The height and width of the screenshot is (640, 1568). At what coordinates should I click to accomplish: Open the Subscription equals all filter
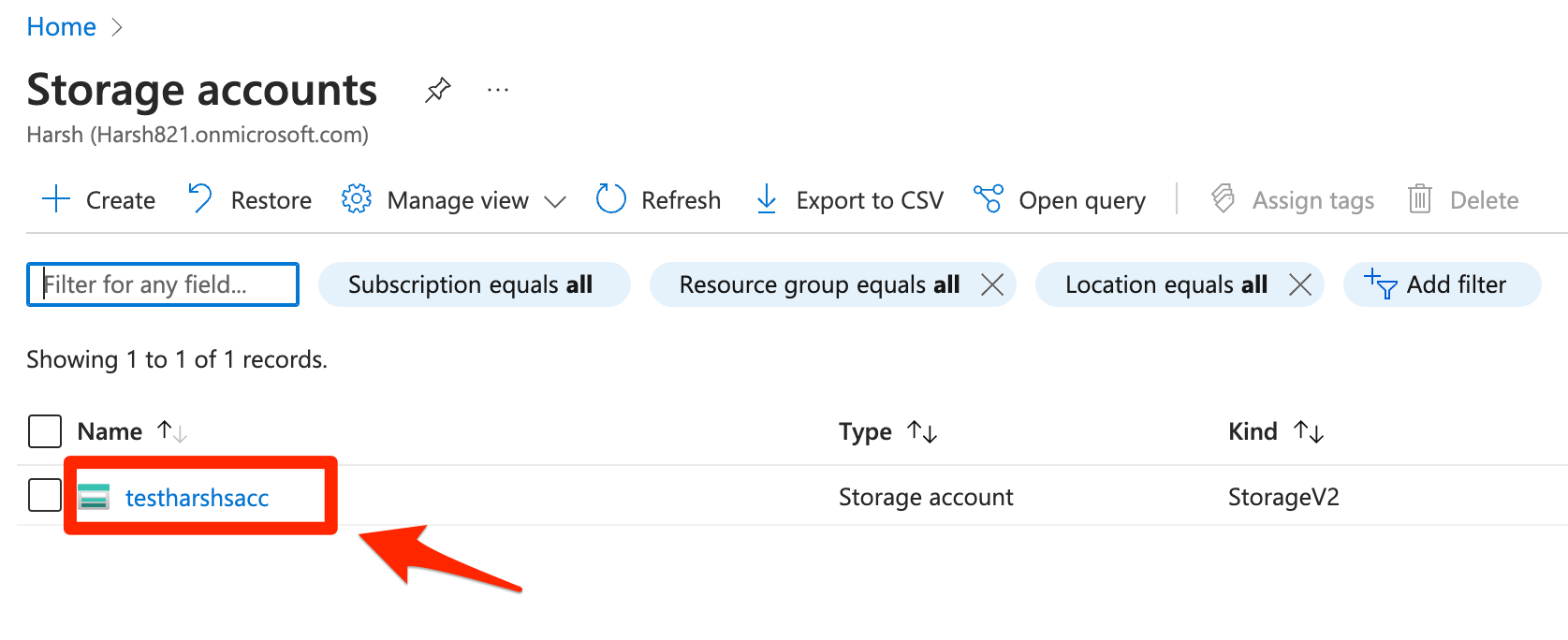click(475, 284)
